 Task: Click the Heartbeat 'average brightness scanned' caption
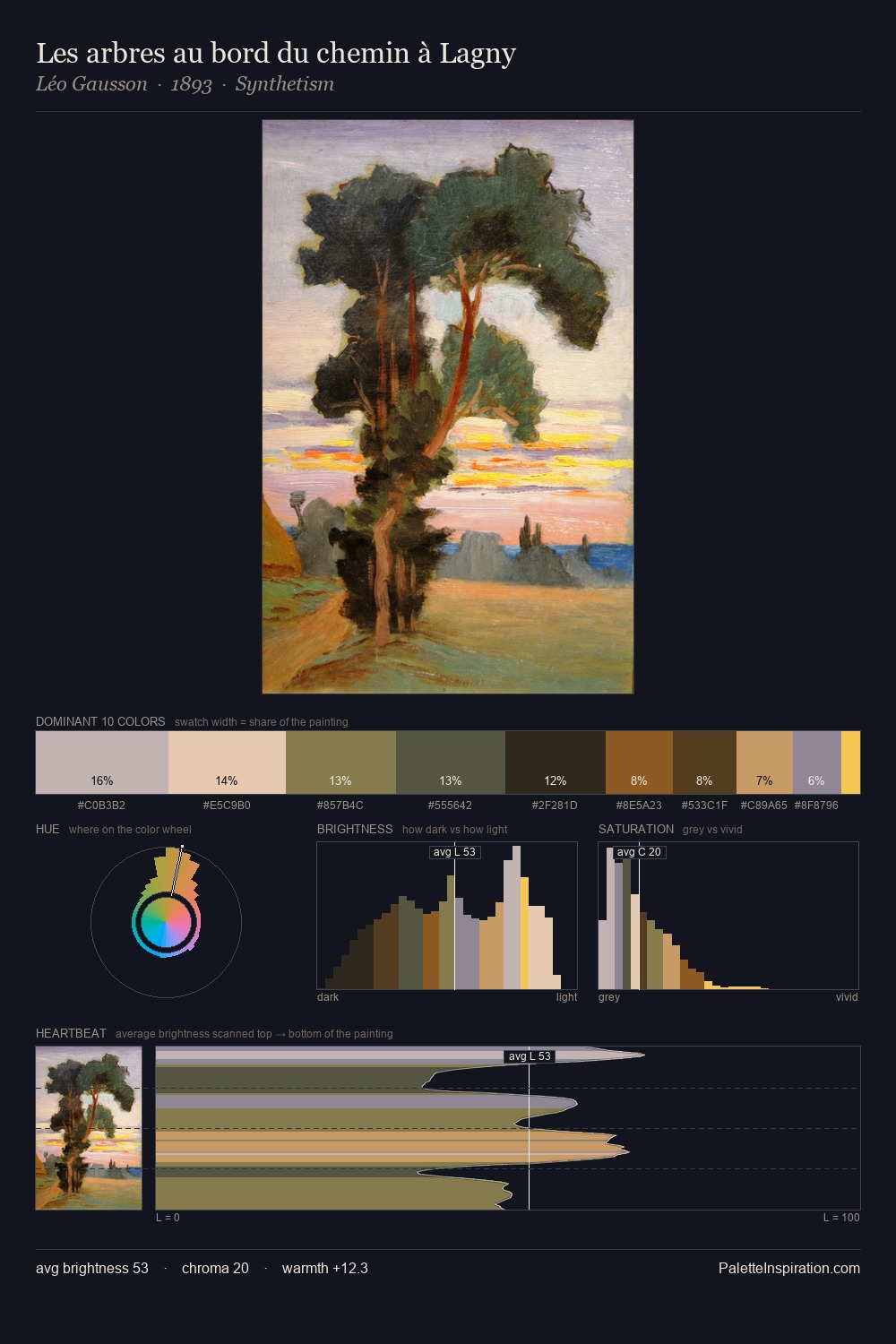click(x=254, y=1033)
